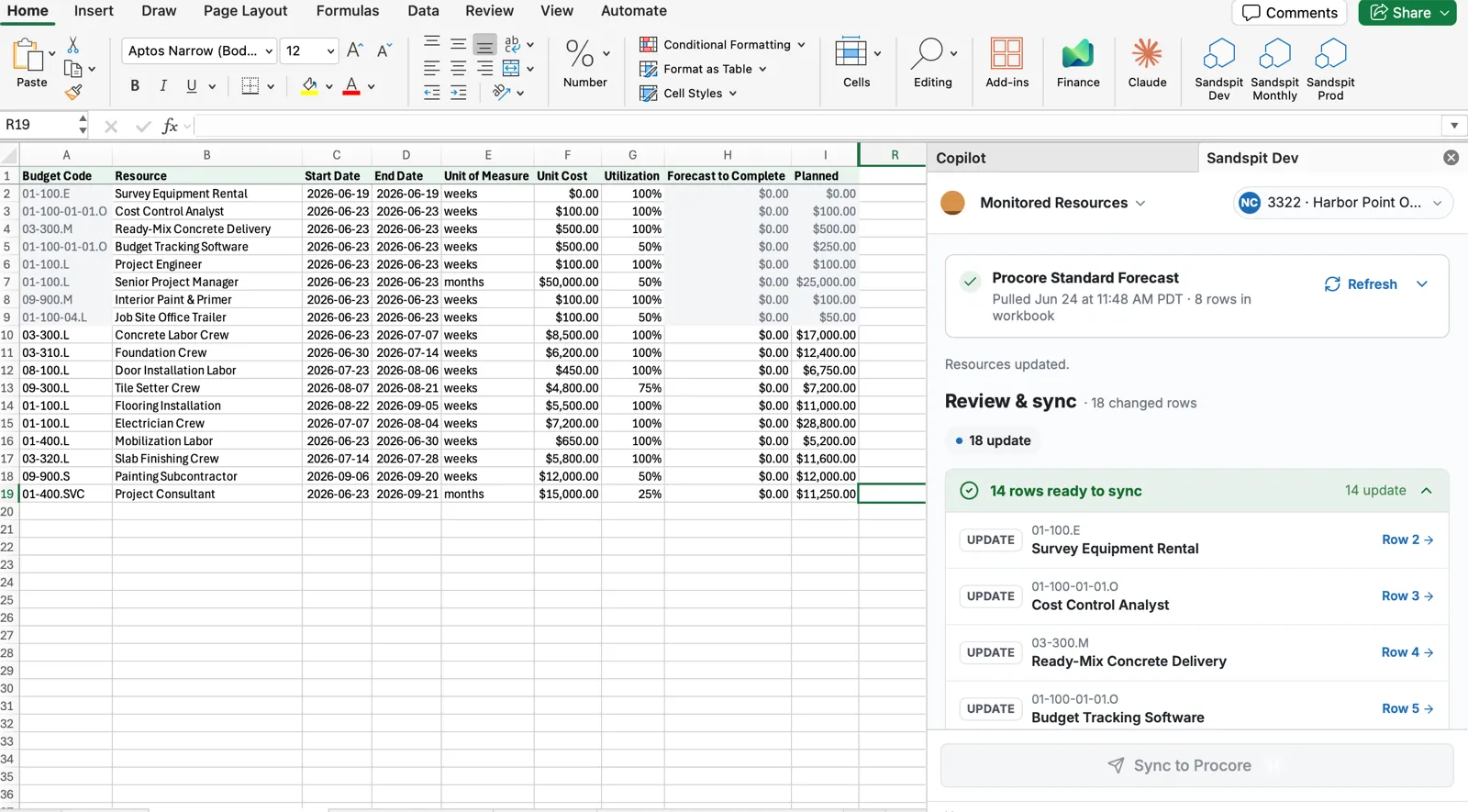This screenshot has width=1468, height=812.
Task: Open the Format as Table menu
Action: tap(703, 69)
